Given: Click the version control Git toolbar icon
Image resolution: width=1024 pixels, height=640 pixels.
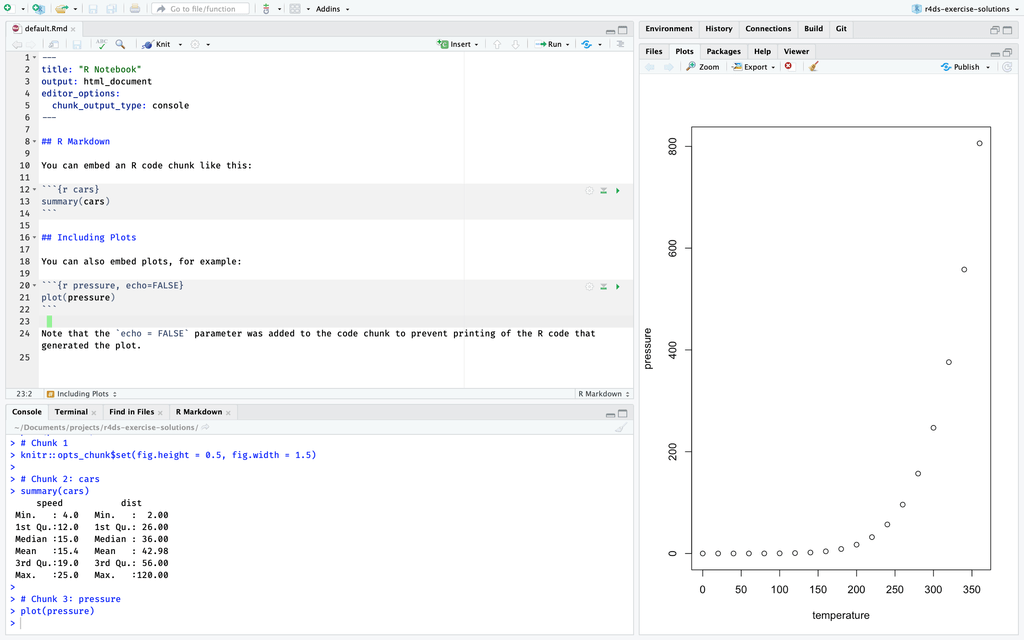Looking at the screenshot, I should pyautogui.click(x=266, y=8).
